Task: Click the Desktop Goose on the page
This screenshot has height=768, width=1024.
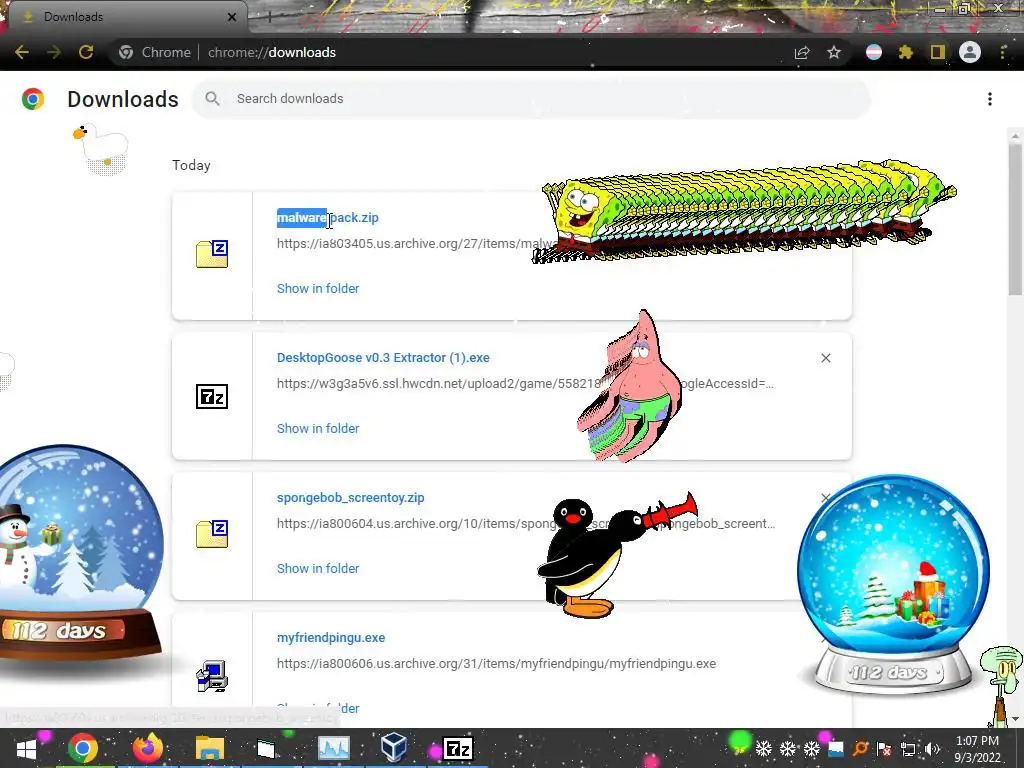Action: point(101,149)
